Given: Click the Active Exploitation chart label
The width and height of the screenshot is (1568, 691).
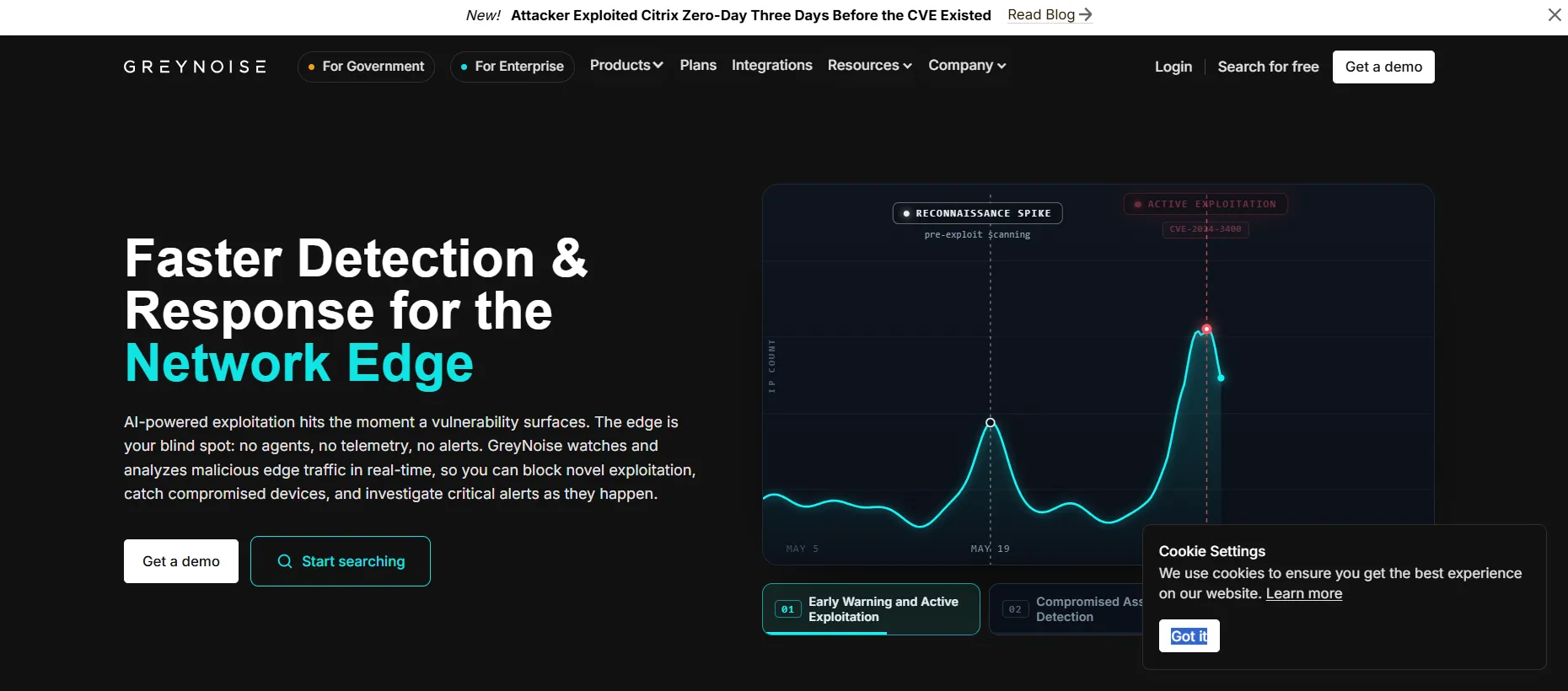Looking at the screenshot, I should (1206, 204).
